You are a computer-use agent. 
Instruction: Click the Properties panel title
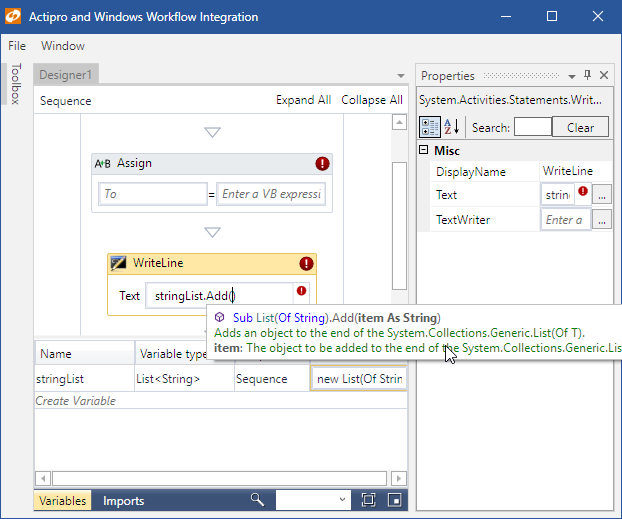447,75
